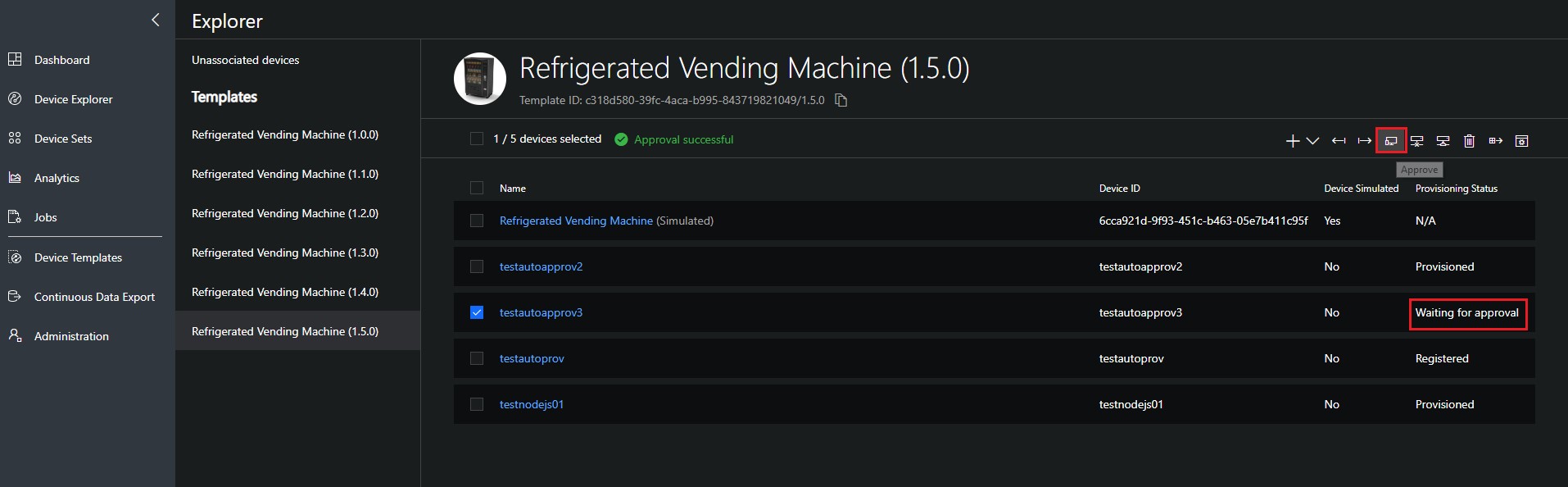Click the Device Simulated column header

pyautogui.click(x=1361, y=189)
